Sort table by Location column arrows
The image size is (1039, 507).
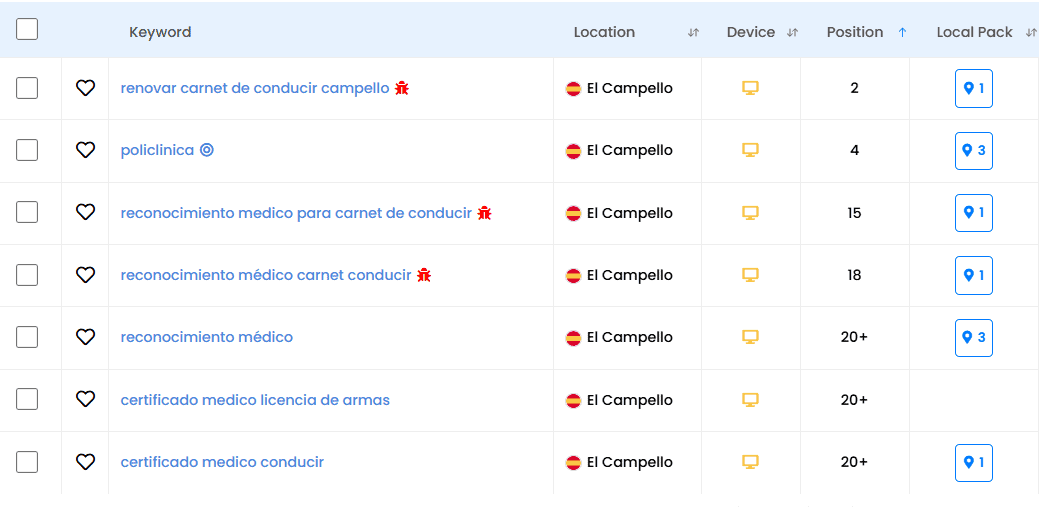(x=693, y=33)
